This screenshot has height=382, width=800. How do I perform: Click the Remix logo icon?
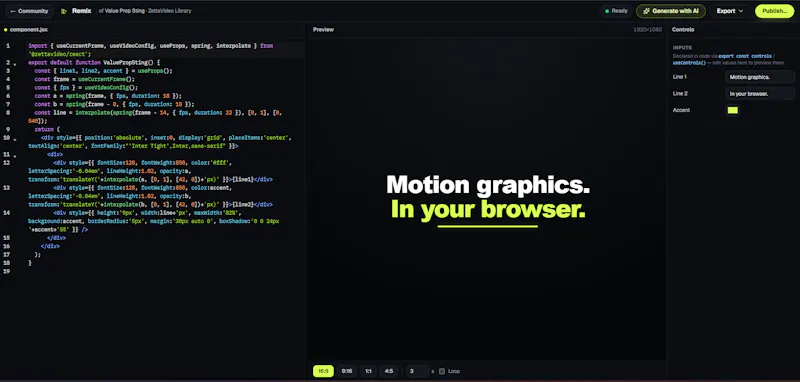tap(64, 11)
